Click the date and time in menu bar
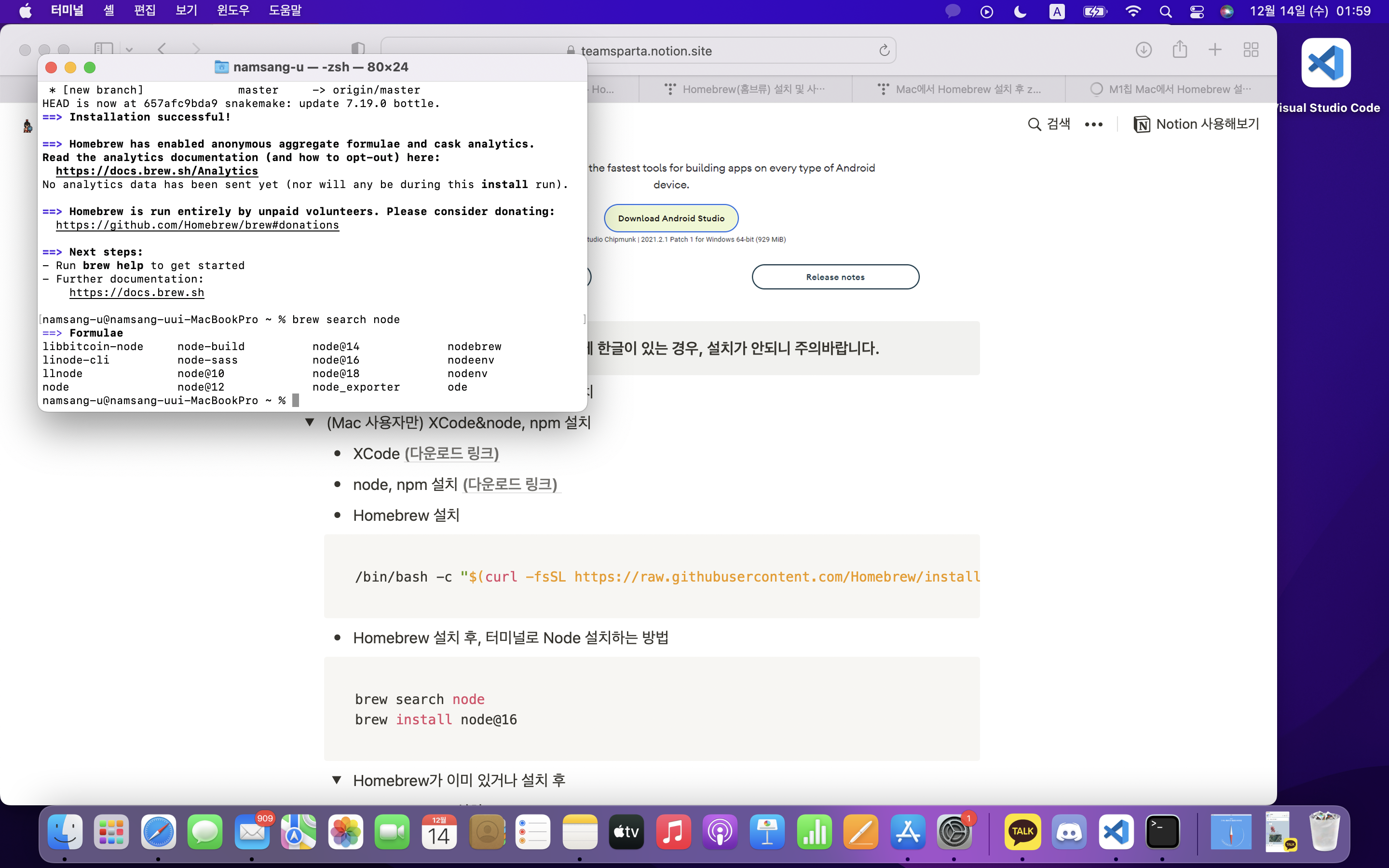Screen dimensions: 1389x868 (1310, 12)
